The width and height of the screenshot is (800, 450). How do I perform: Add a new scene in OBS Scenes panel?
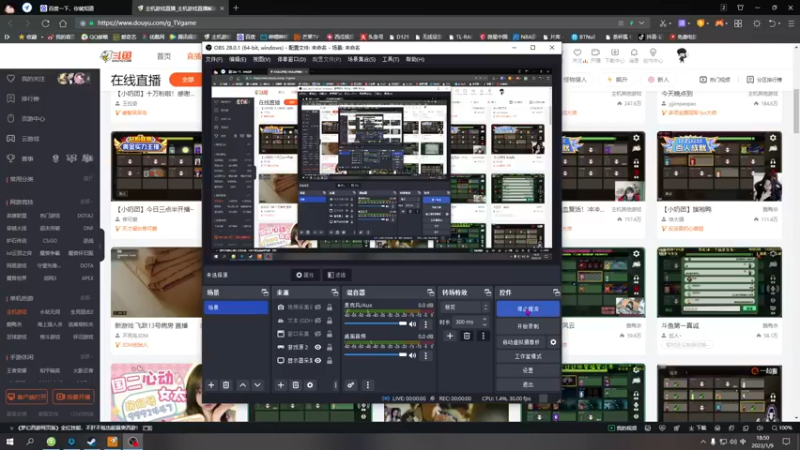pyautogui.click(x=211, y=385)
